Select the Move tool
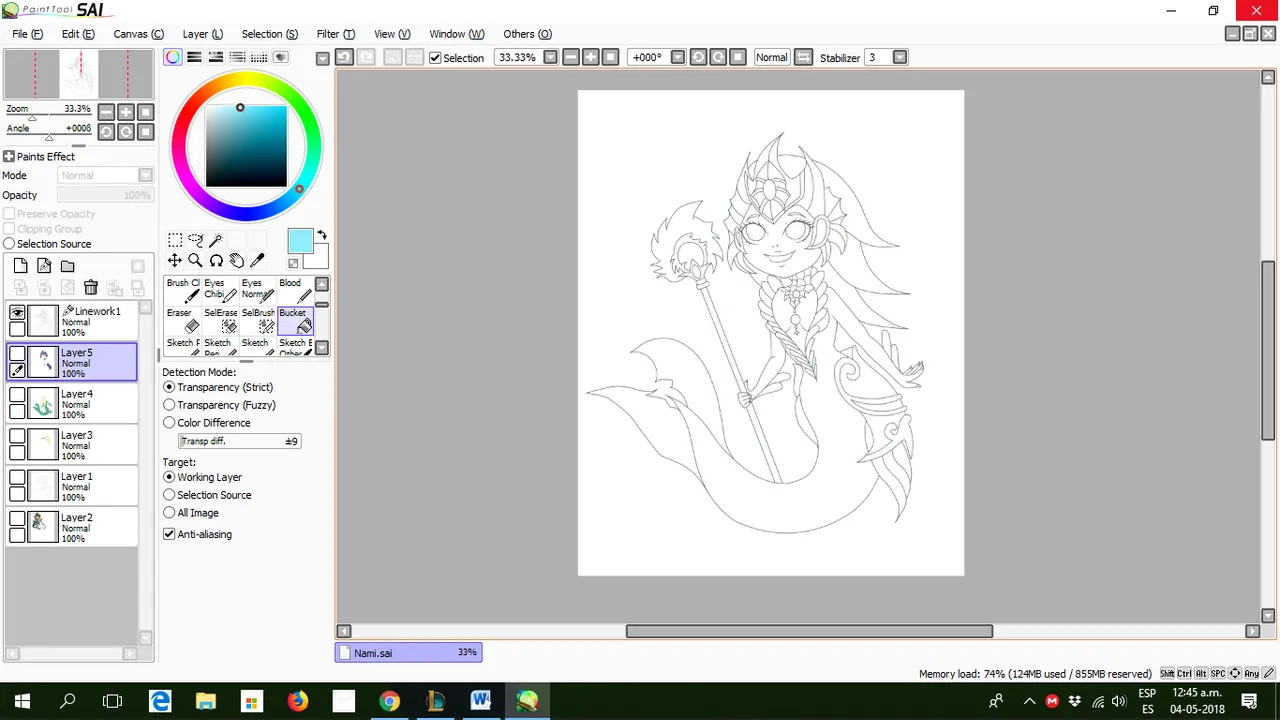This screenshot has width=1280, height=720. 175,261
